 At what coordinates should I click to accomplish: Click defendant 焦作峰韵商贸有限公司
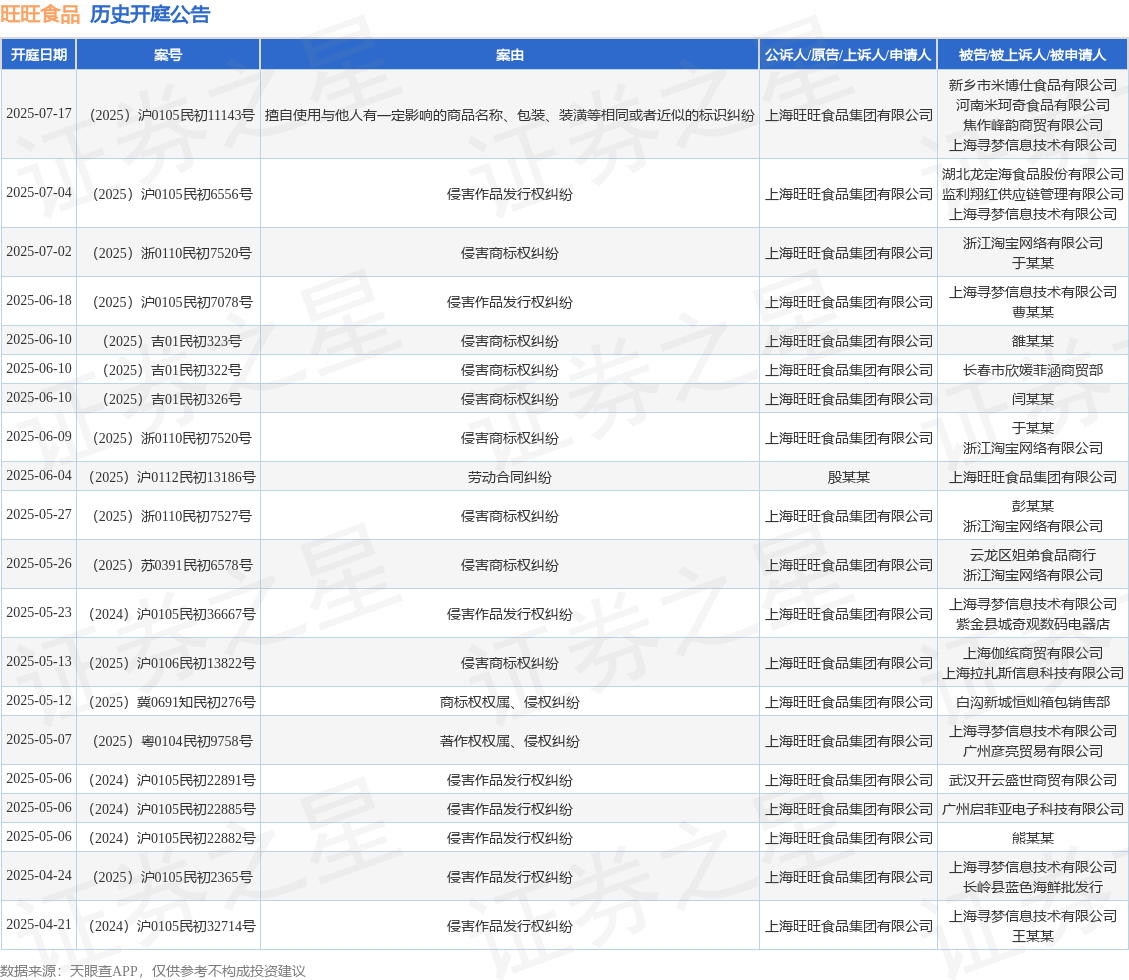[x=1033, y=125]
